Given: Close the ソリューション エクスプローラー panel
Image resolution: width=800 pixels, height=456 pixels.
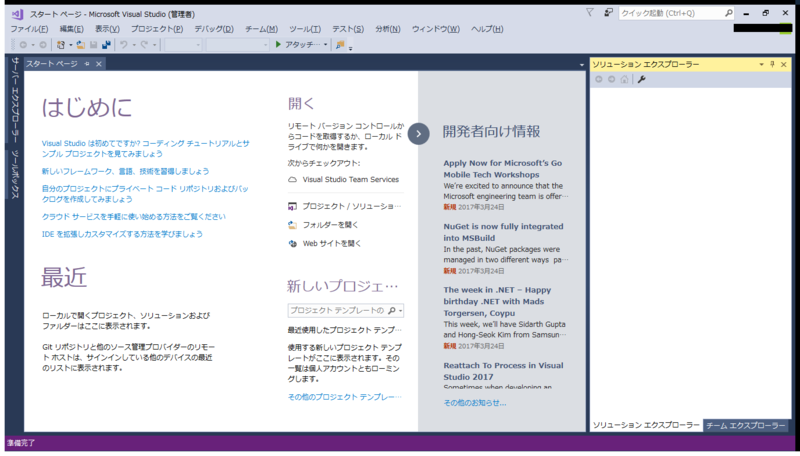Looking at the screenshot, I should (784, 64).
